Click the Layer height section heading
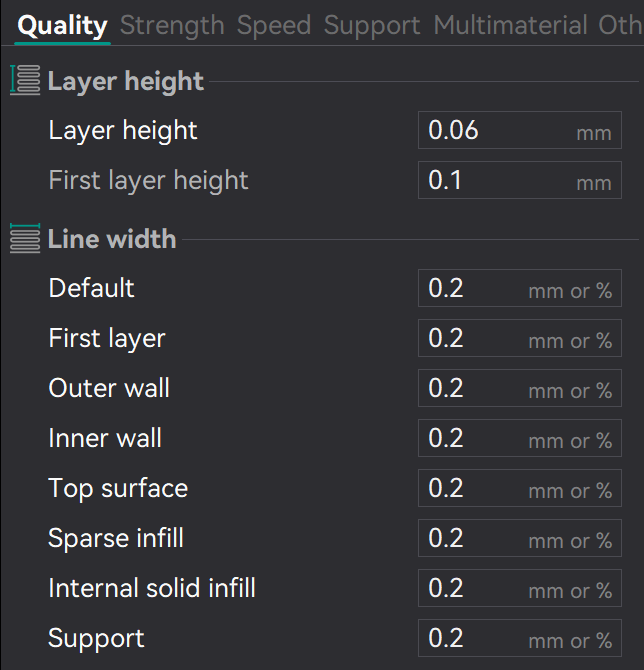The height and width of the screenshot is (670, 644). pos(126,81)
